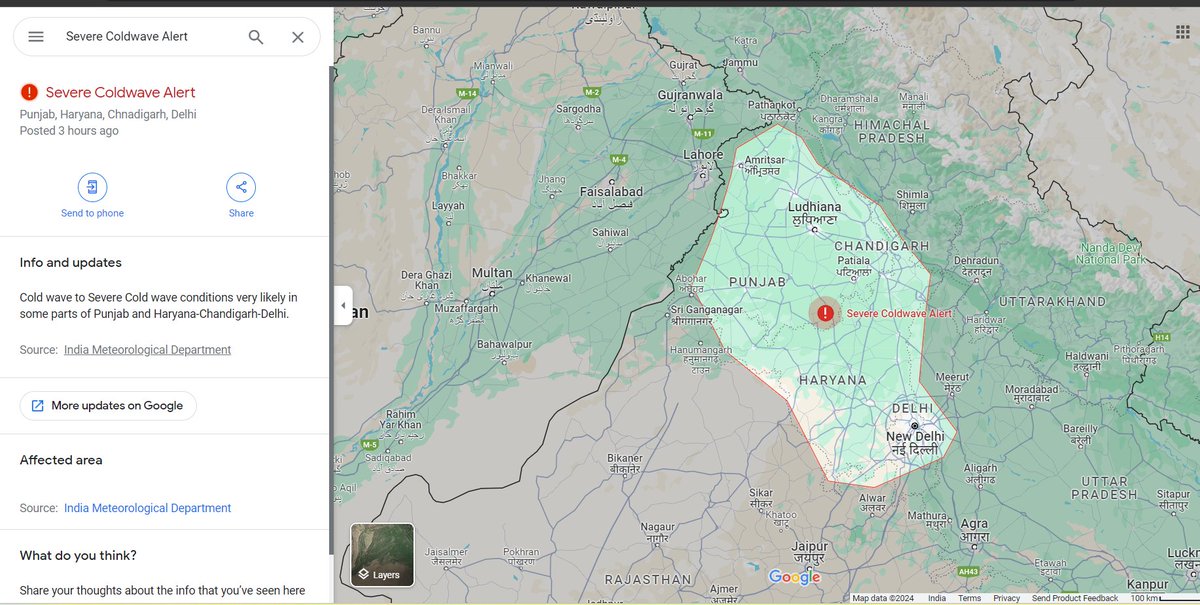This screenshot has height=605, width=1200.
Task: Clear the search with the X icon
Action: click(298, 37)
